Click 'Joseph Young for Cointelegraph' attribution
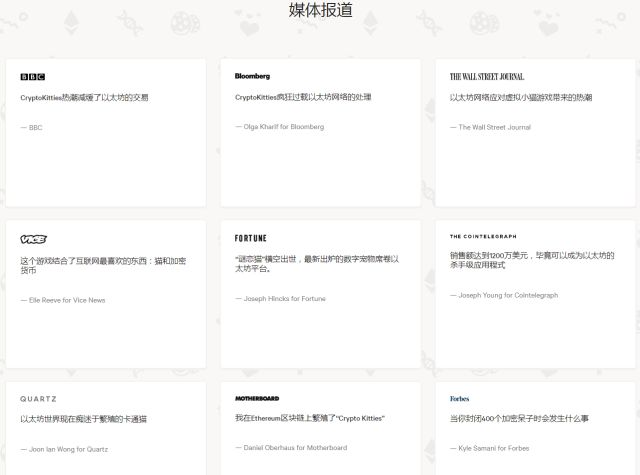640x475 pixels. pos(508,295)
